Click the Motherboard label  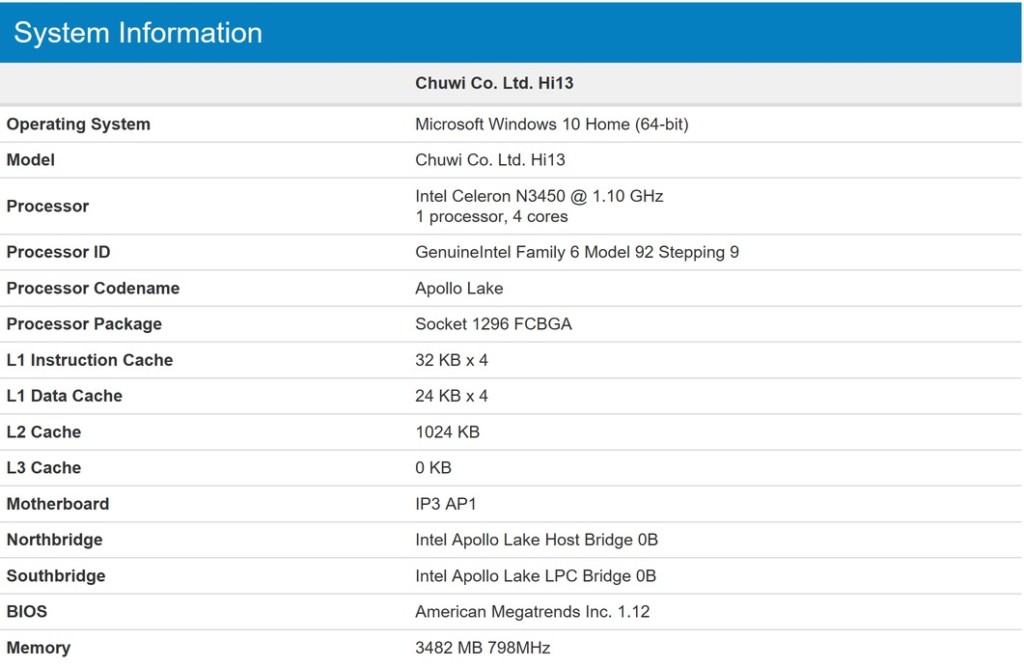tap(57, 504)
